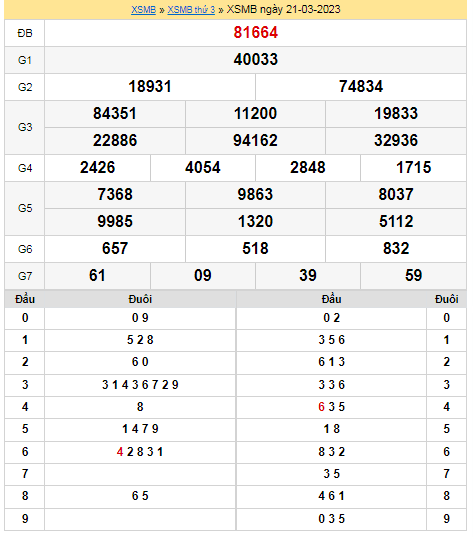Click head digits 0 2

(332, 318)
